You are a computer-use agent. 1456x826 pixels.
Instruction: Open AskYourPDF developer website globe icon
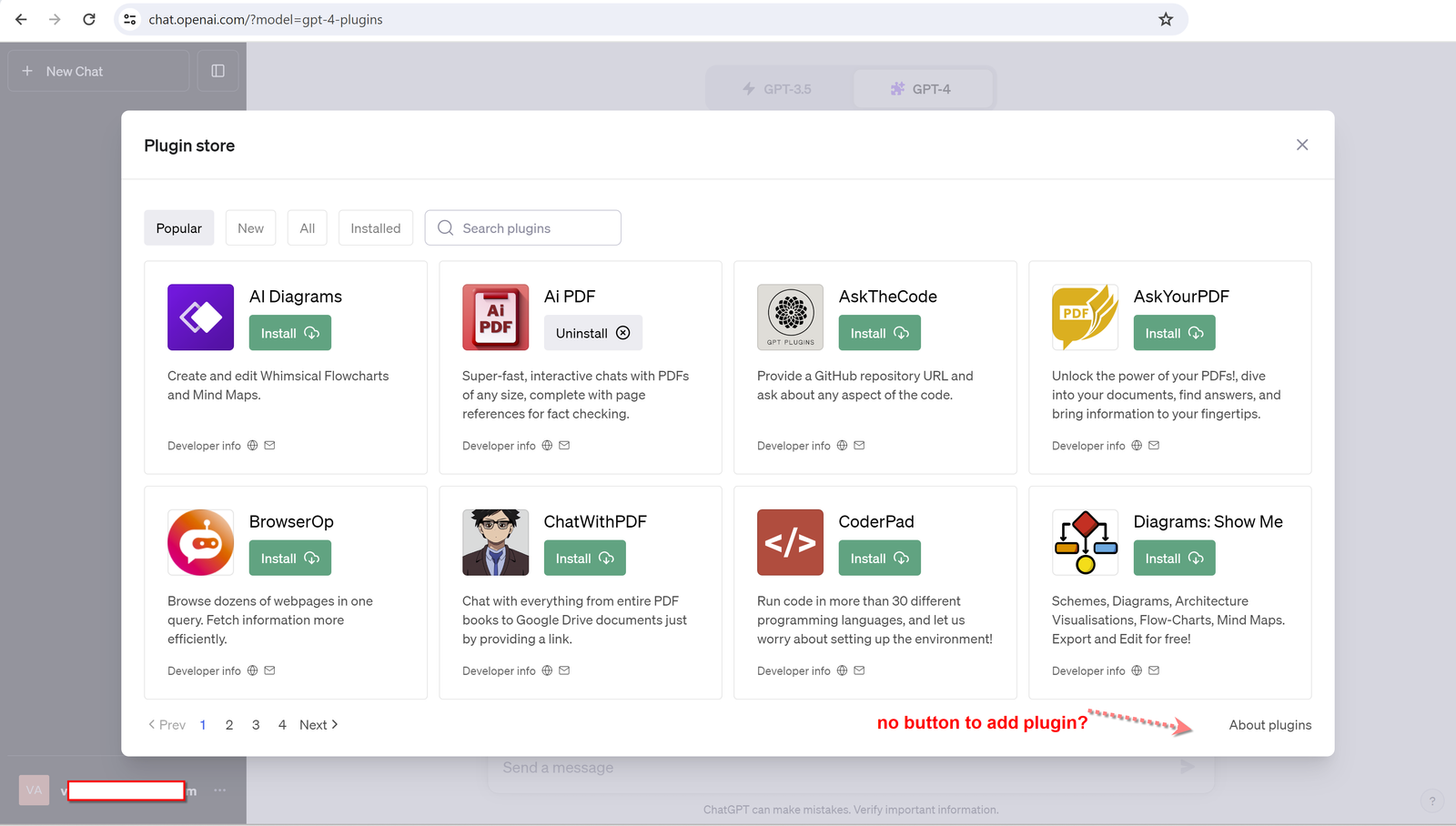(x=1137, y=446)
